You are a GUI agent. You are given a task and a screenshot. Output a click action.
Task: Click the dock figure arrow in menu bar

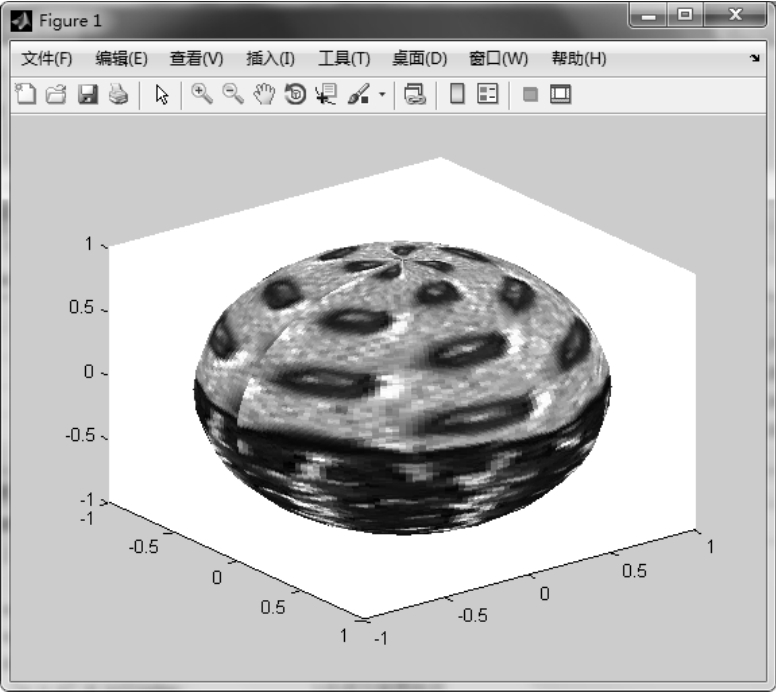pyautogui.click(x=754, y=59)
